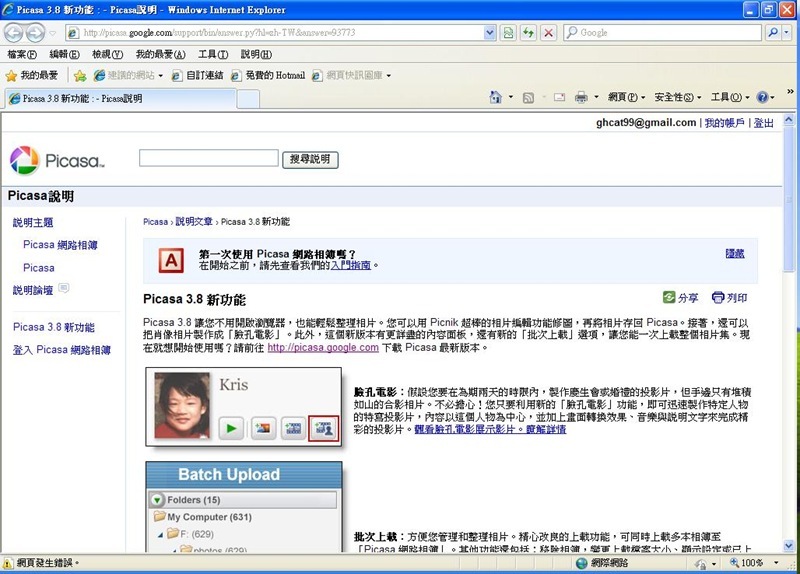Click the 隱藏 (hide) link
Screen dimensions: 800x574
point(735,254)
